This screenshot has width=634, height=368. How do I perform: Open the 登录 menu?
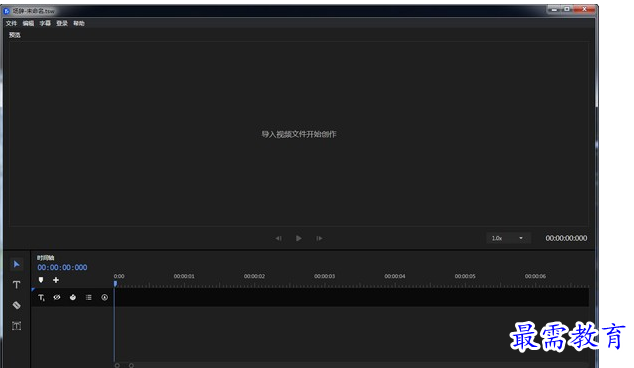62,23
